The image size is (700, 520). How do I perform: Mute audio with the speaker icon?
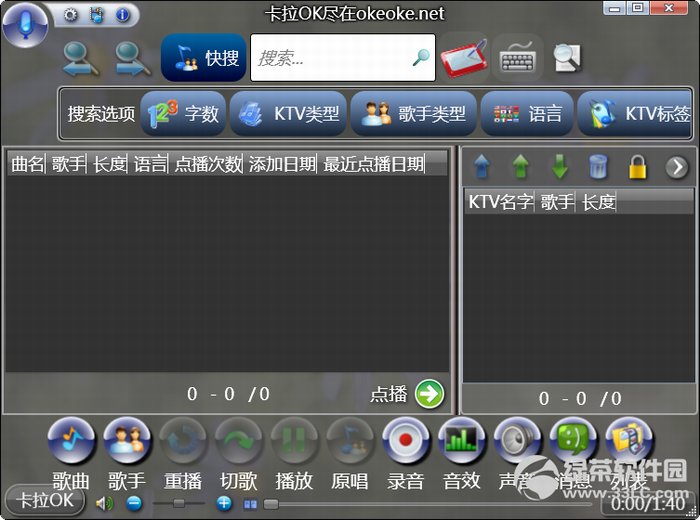pyautogui.click(x=104, y=504)
